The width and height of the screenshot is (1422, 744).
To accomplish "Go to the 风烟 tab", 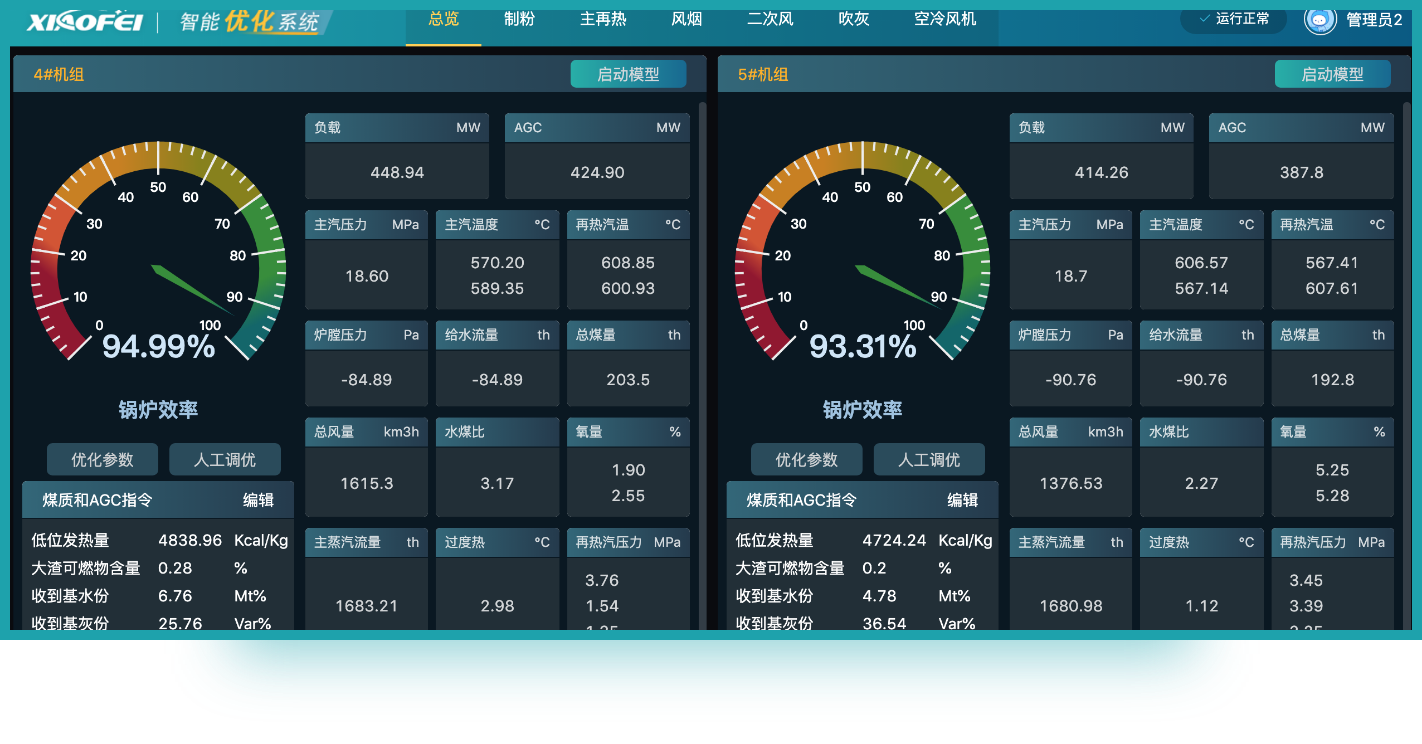I will 686,19.
